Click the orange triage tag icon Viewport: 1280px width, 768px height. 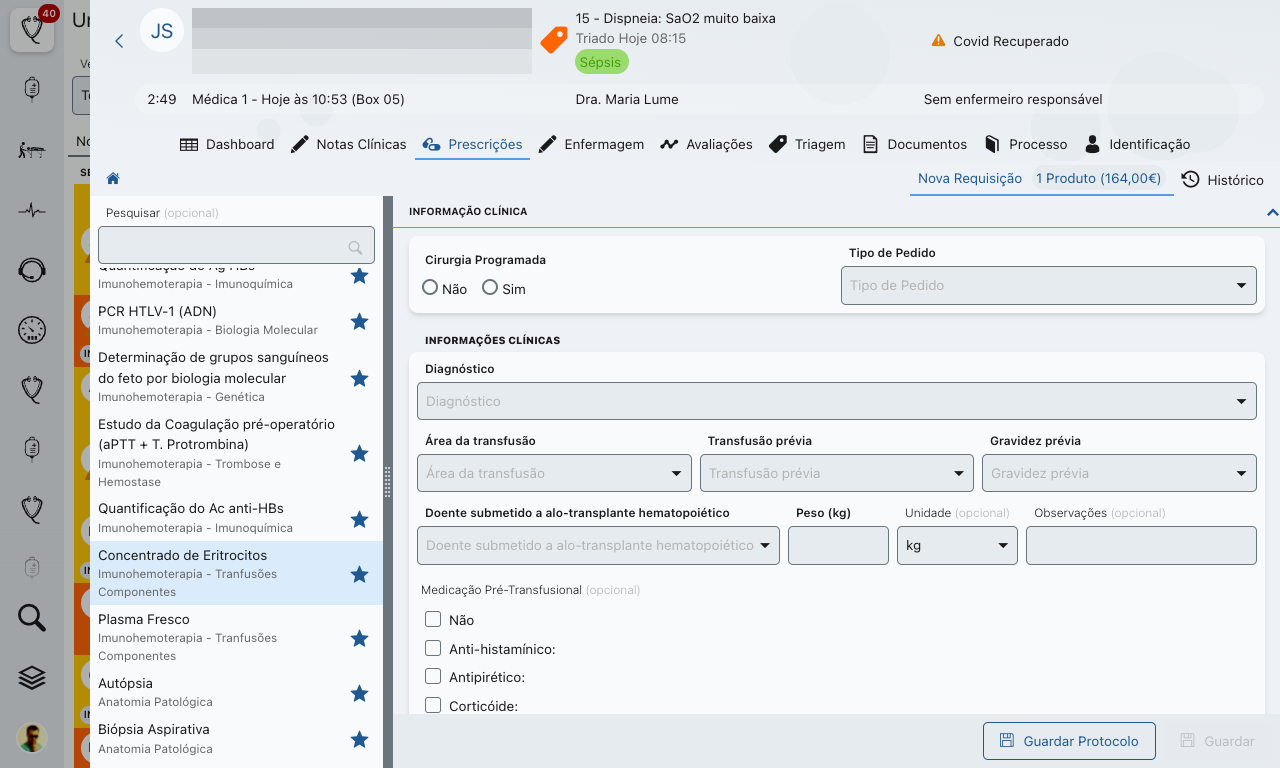[553, 40]
